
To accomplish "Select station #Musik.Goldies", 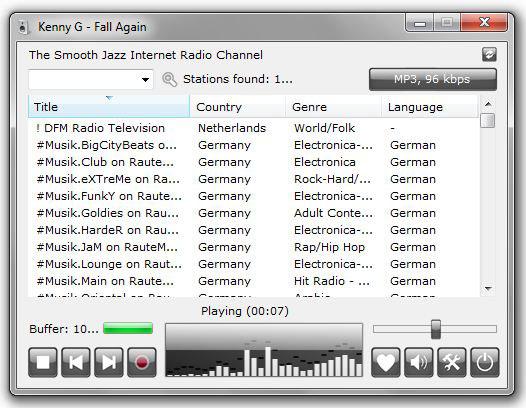I will pos(253,213).
